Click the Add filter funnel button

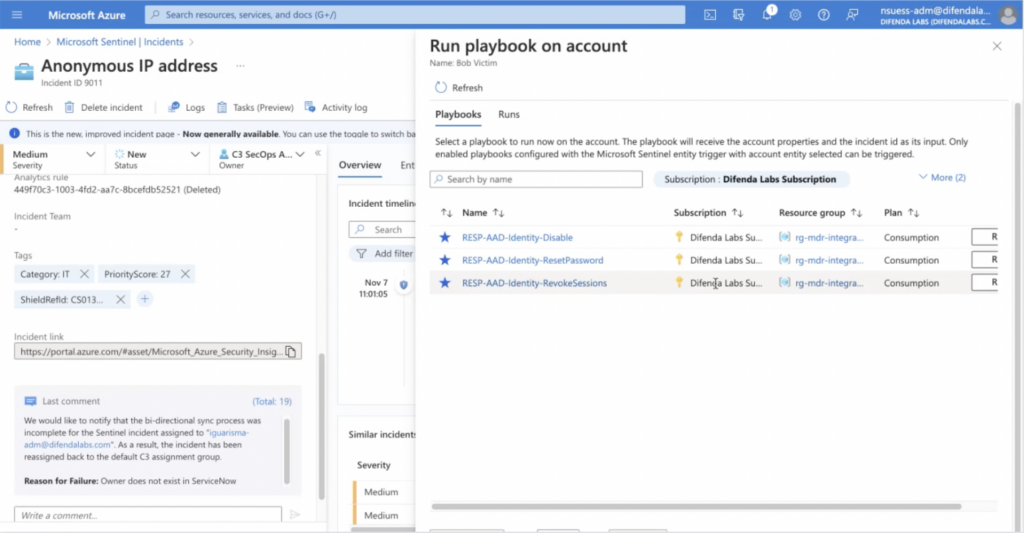[383, 253]
